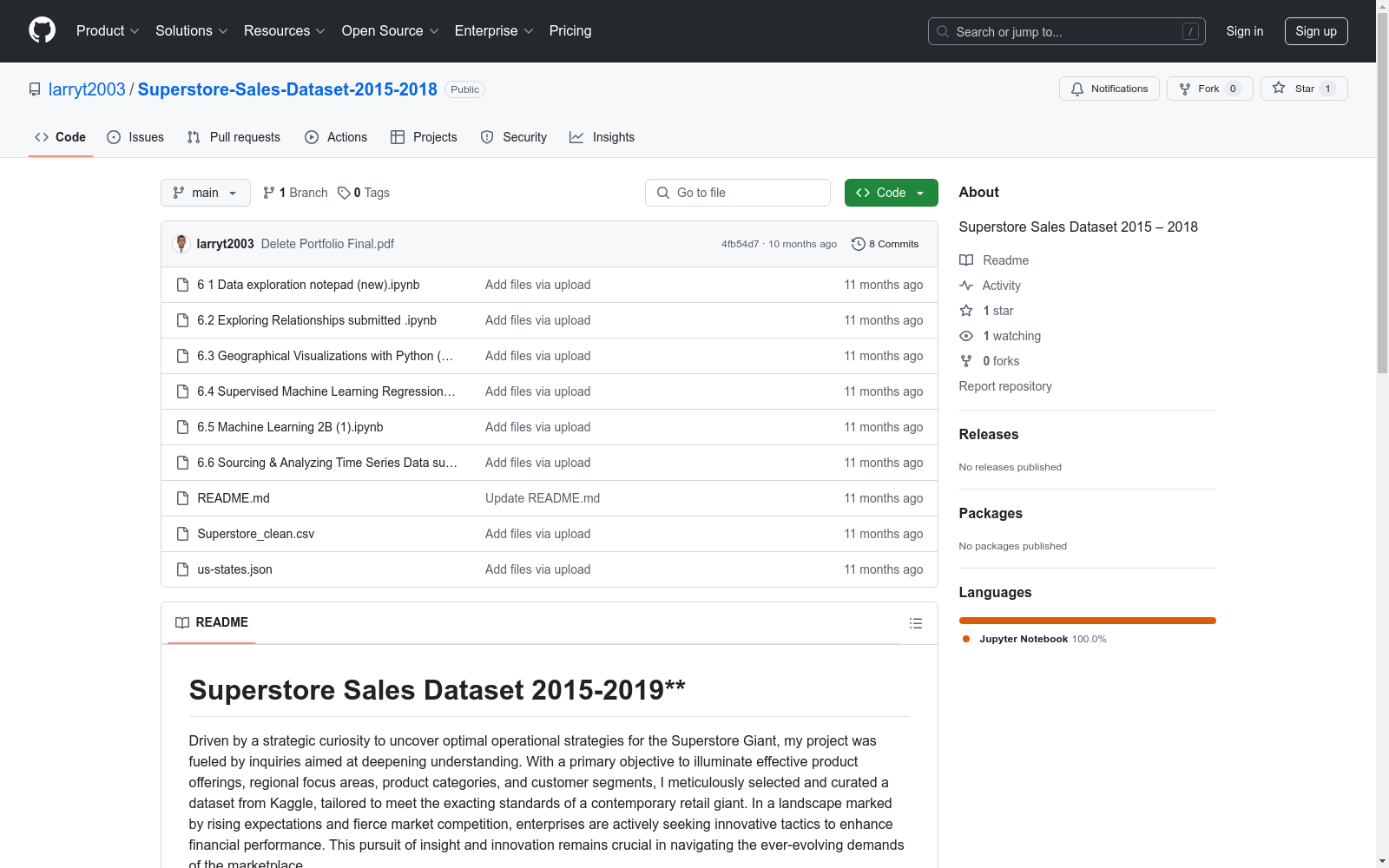Viewport: 1389px width, 868px height.
Task: Click the Sign in link
Action: point(1245,31)
